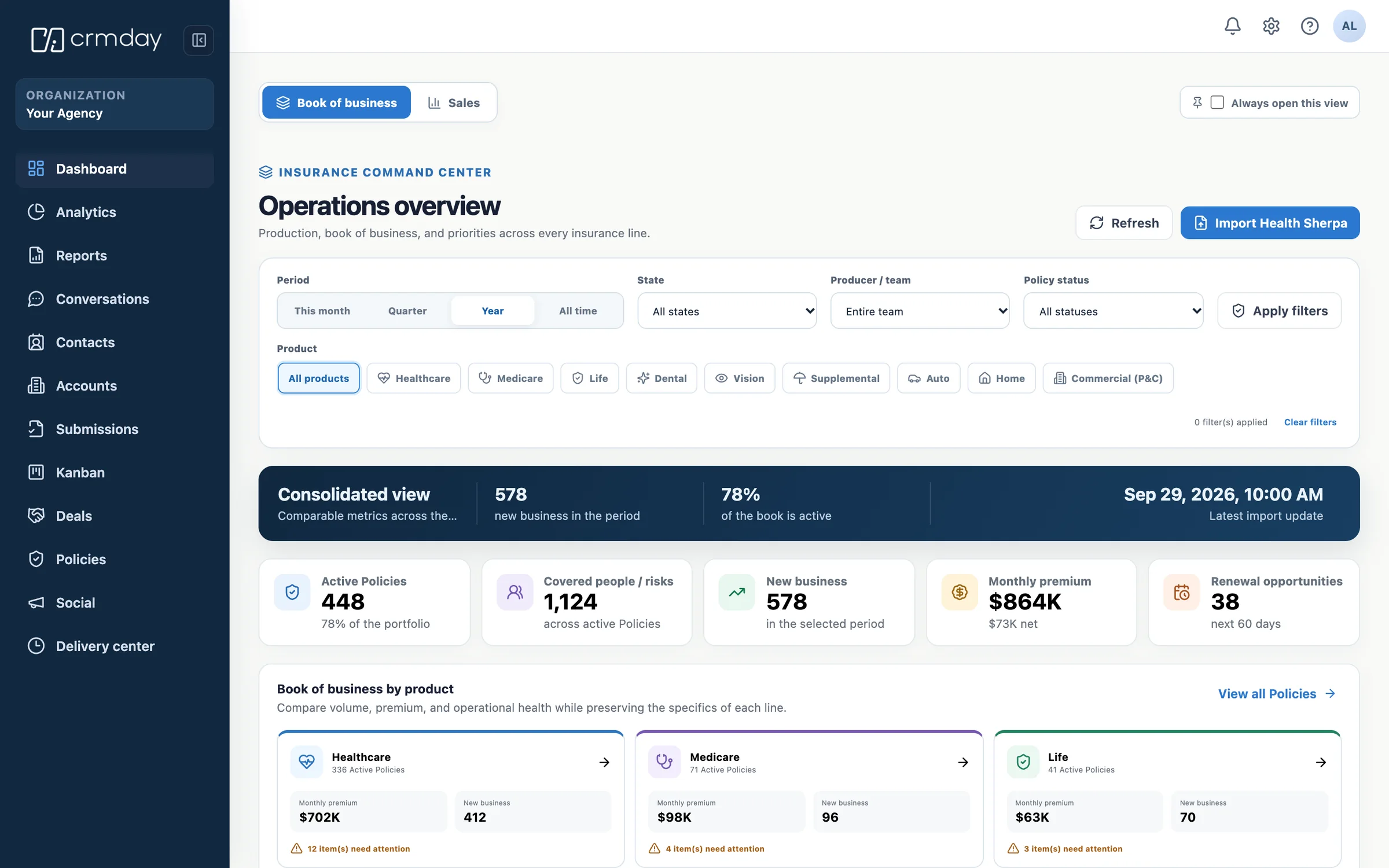Click the pin icon beside Always open
This screenshot has width=1389, height=868.
1197,102
